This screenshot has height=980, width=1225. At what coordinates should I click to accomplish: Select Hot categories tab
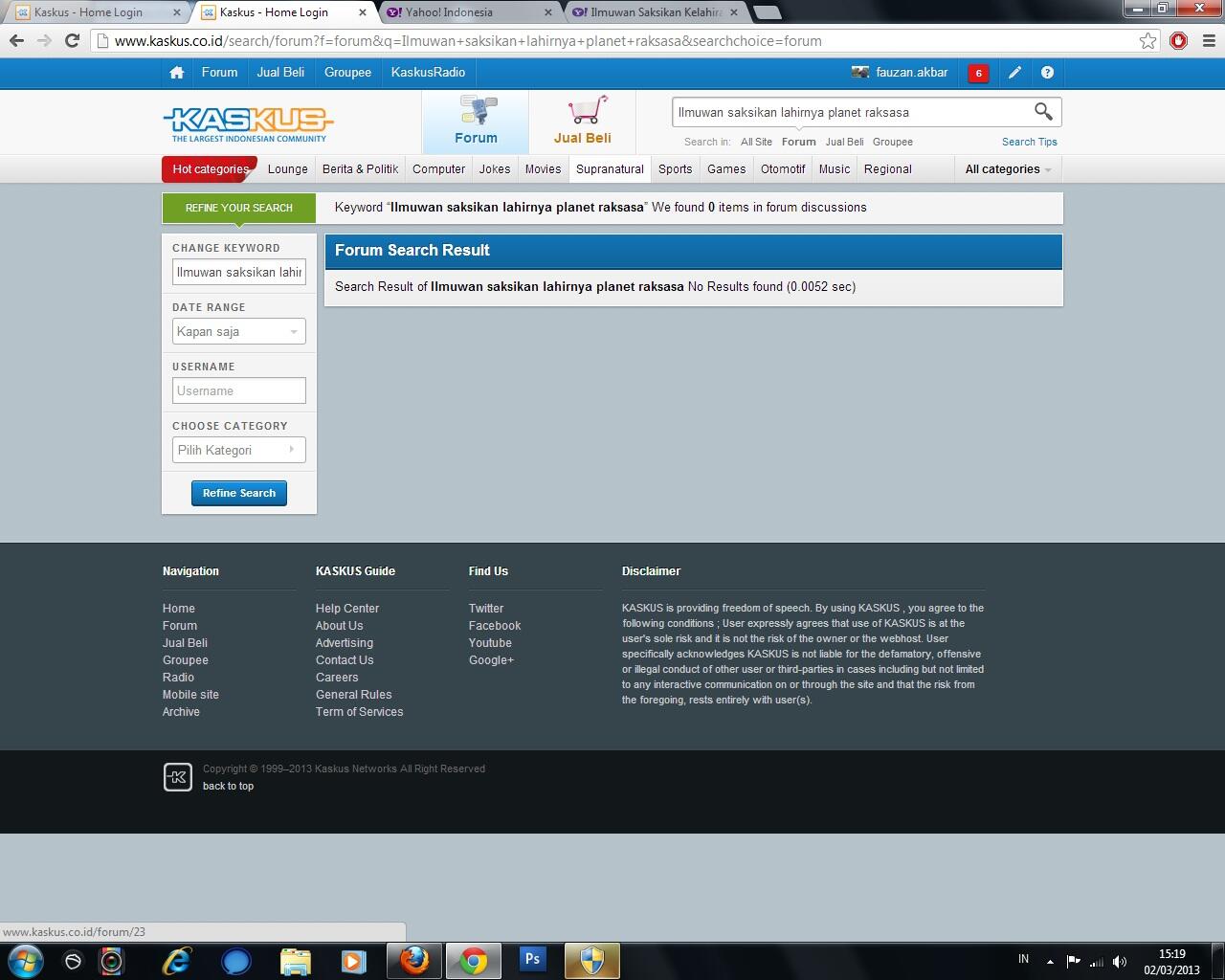(x=210, y=169)
